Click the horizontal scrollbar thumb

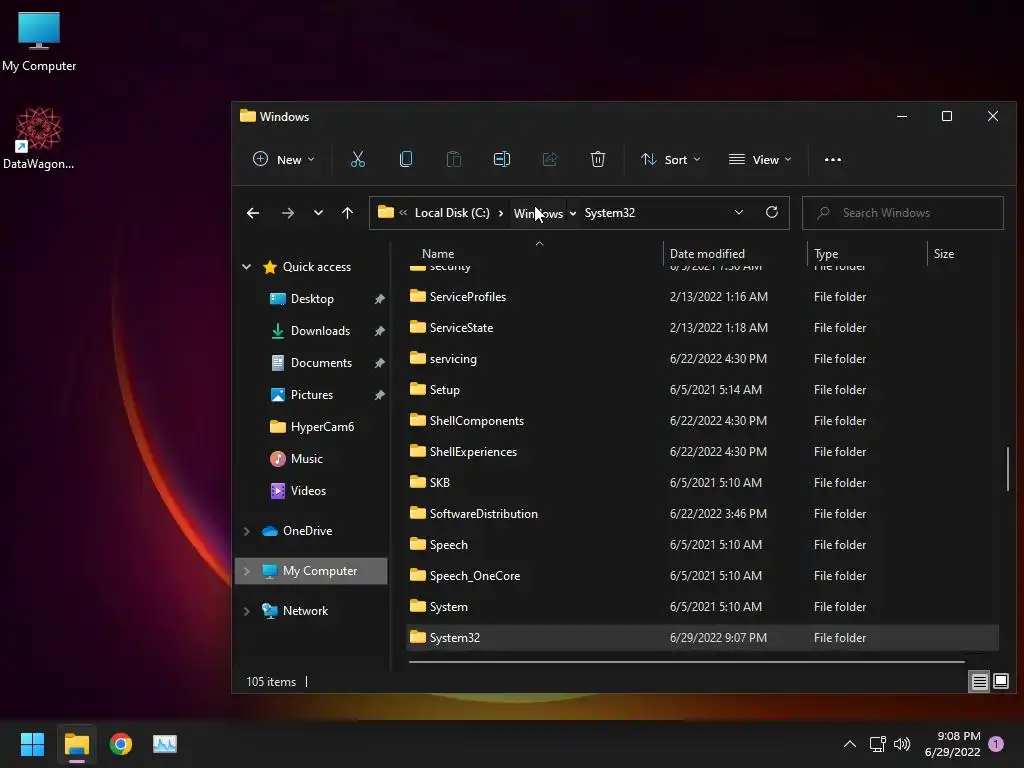click(686, 662)
